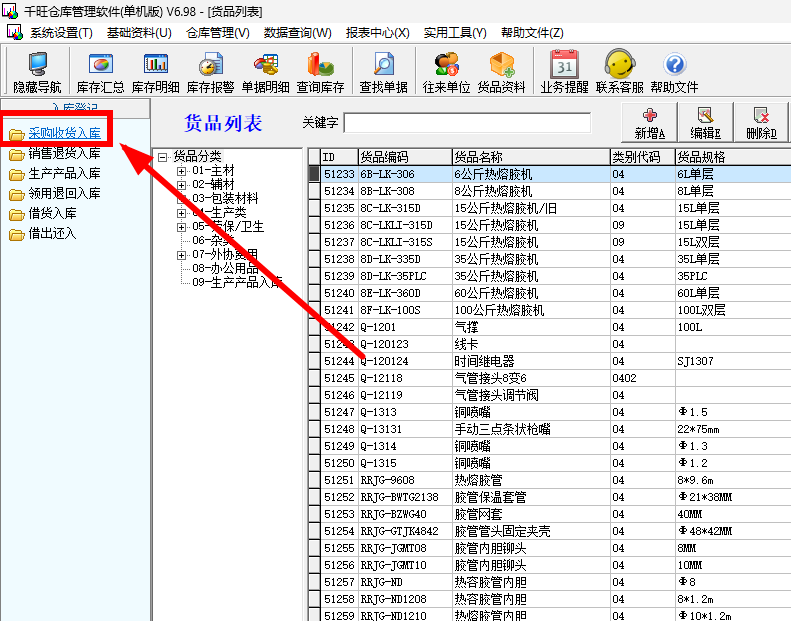Select the 09-生产产品入库 tree category
Viewport: 791px width, 621px height.
237,282
